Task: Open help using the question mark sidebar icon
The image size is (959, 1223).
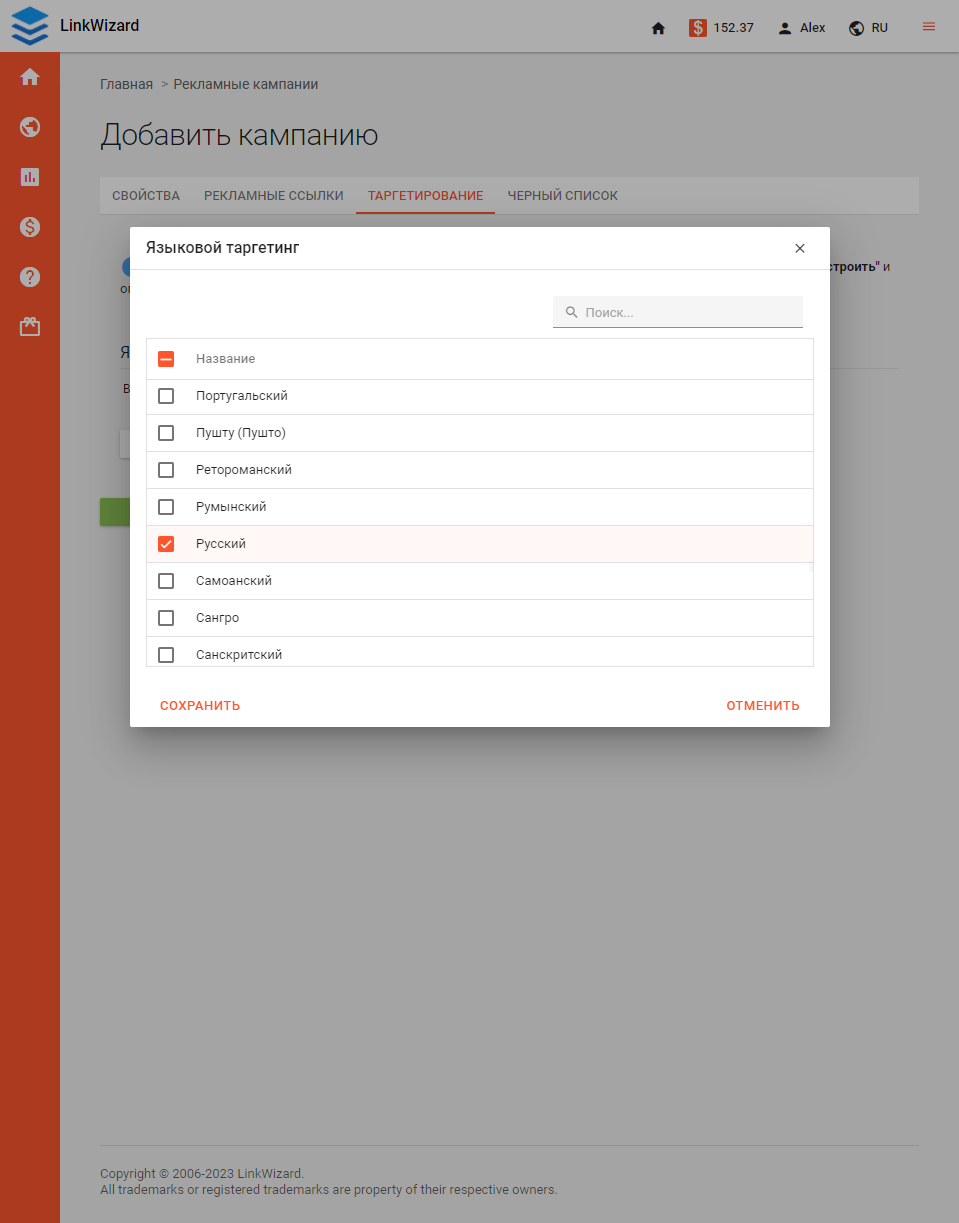Action: (30, 277)
